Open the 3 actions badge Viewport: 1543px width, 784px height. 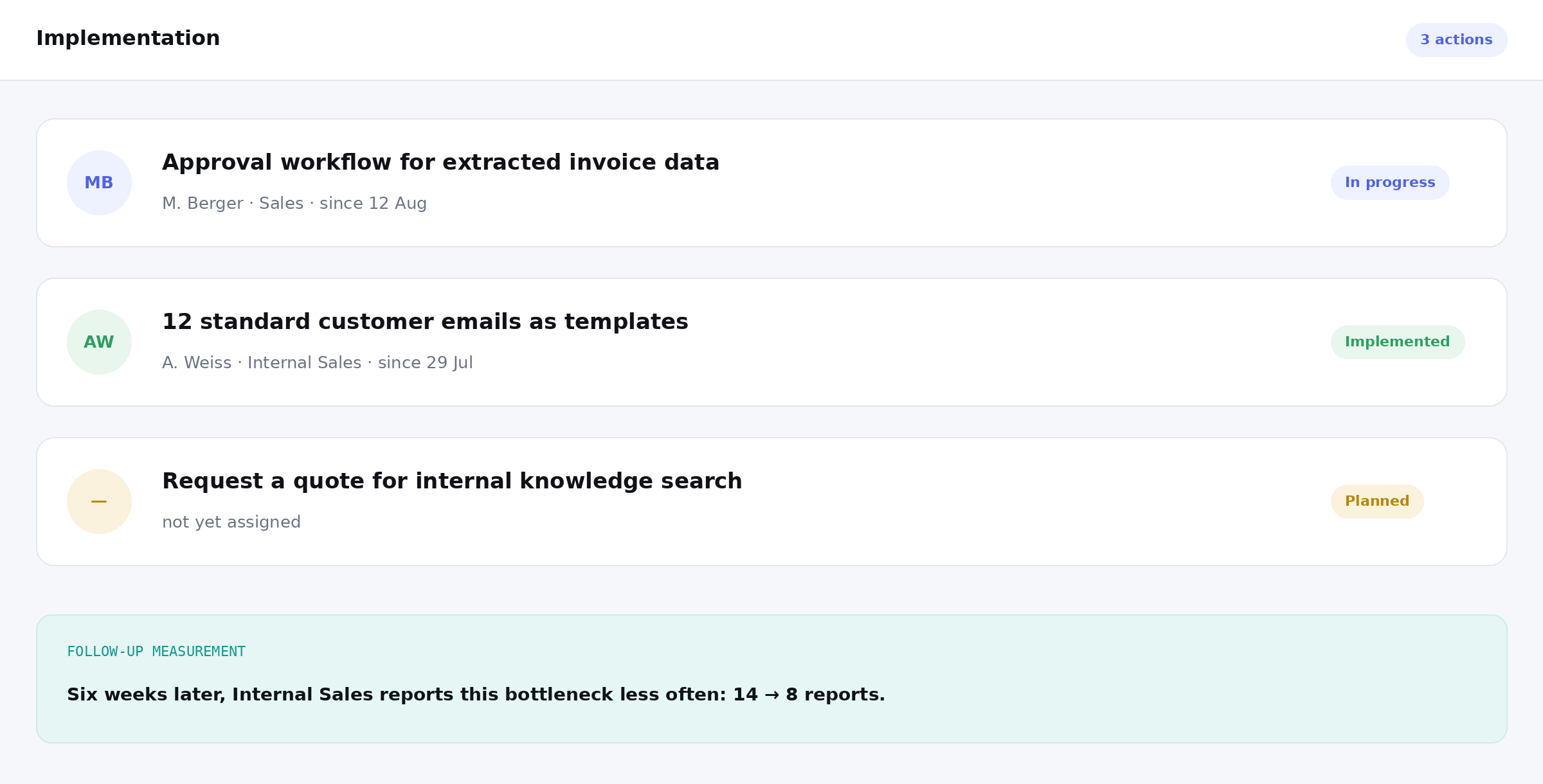click(1456, 40)
